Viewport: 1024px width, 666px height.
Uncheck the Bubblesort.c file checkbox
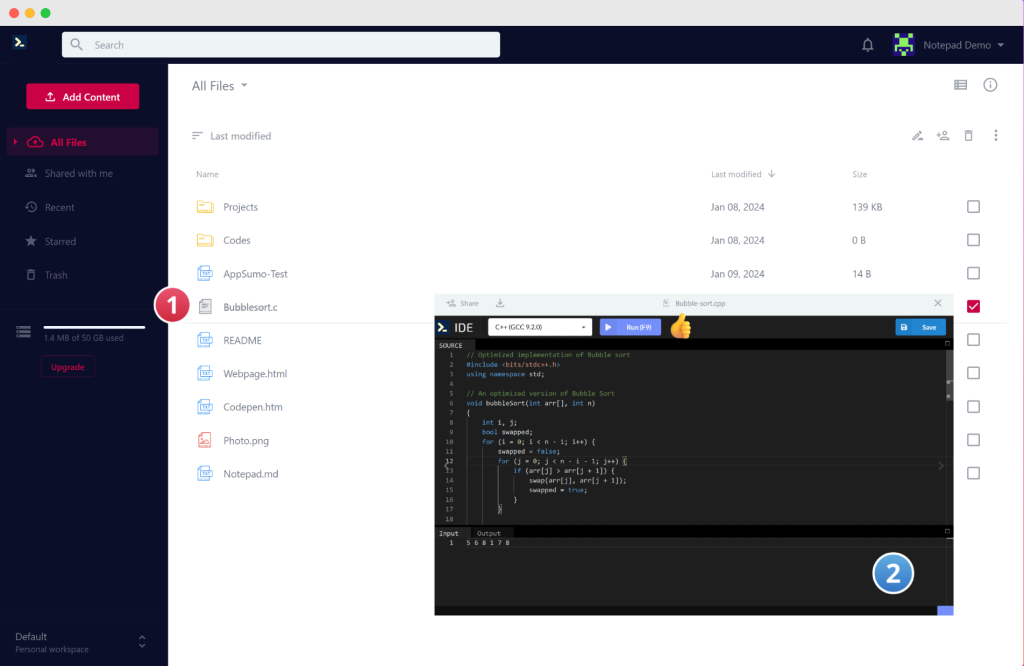[x=973, y=306]
